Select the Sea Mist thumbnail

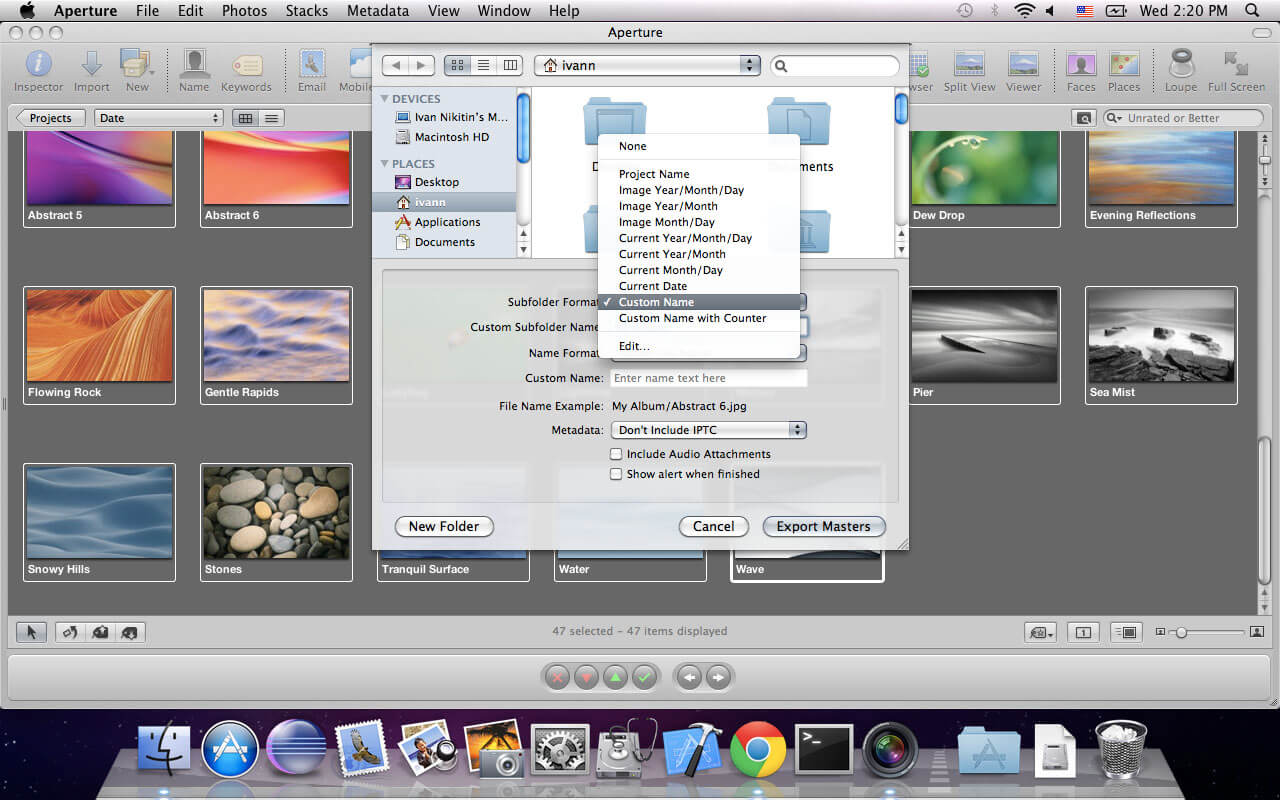[1161, 345]
